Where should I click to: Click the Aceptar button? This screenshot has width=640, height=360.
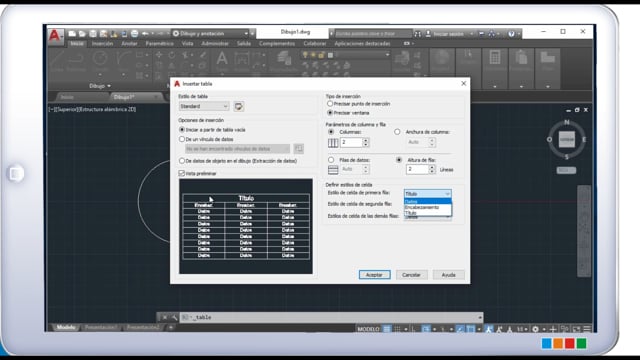coord(374,275)
